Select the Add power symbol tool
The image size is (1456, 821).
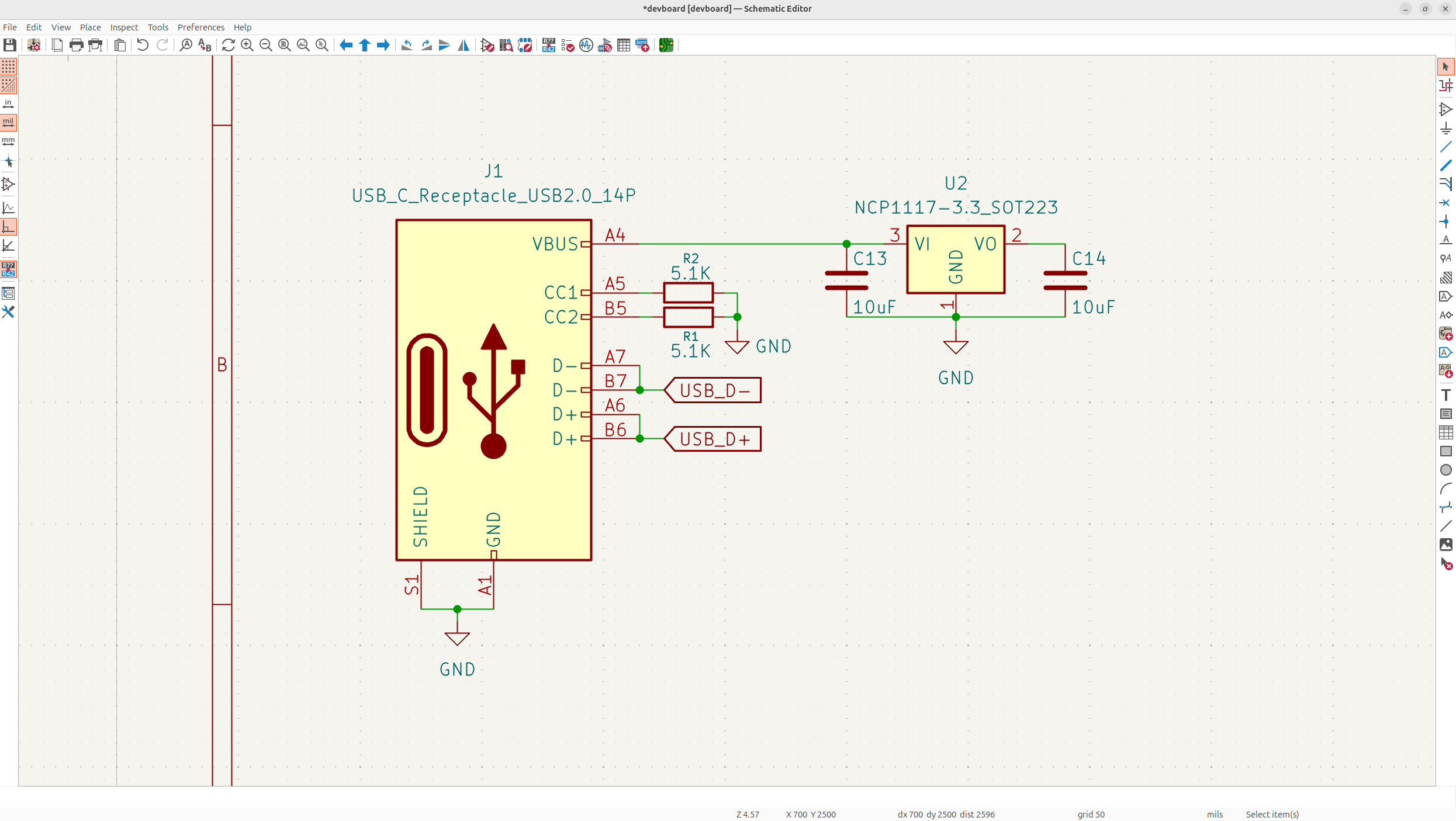pyautogui.click(x=1445, y=128)
